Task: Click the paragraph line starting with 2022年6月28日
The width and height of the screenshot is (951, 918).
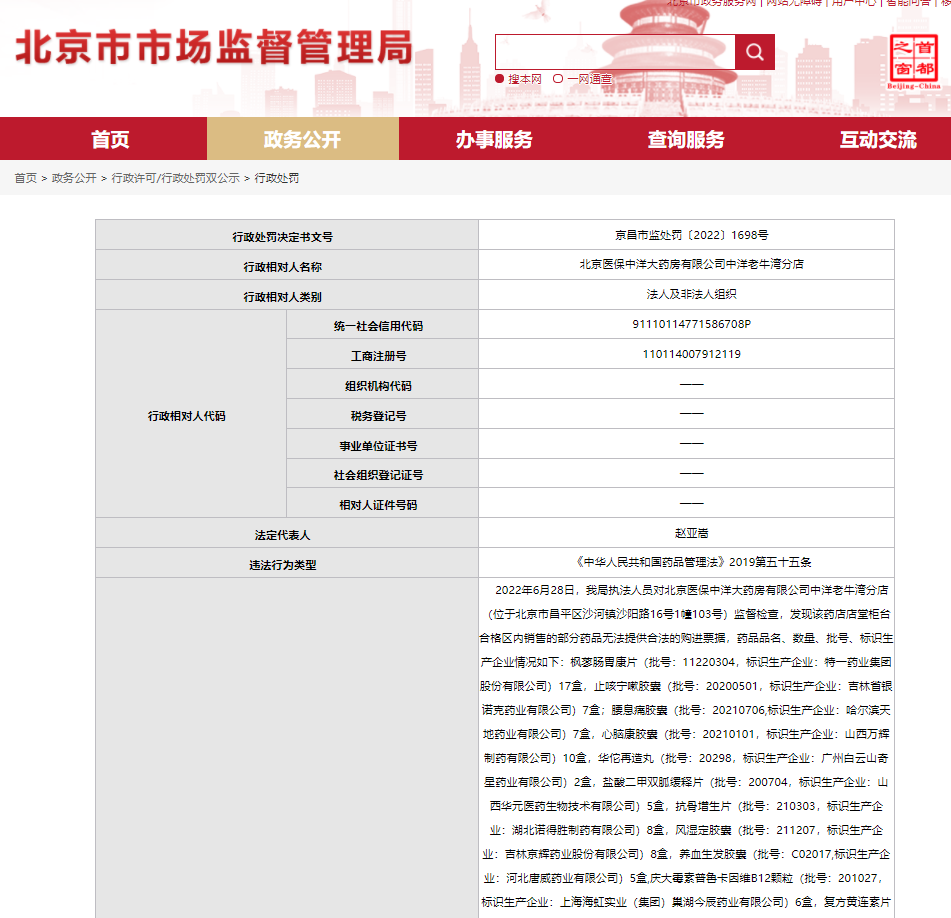Action: point(691,590)
